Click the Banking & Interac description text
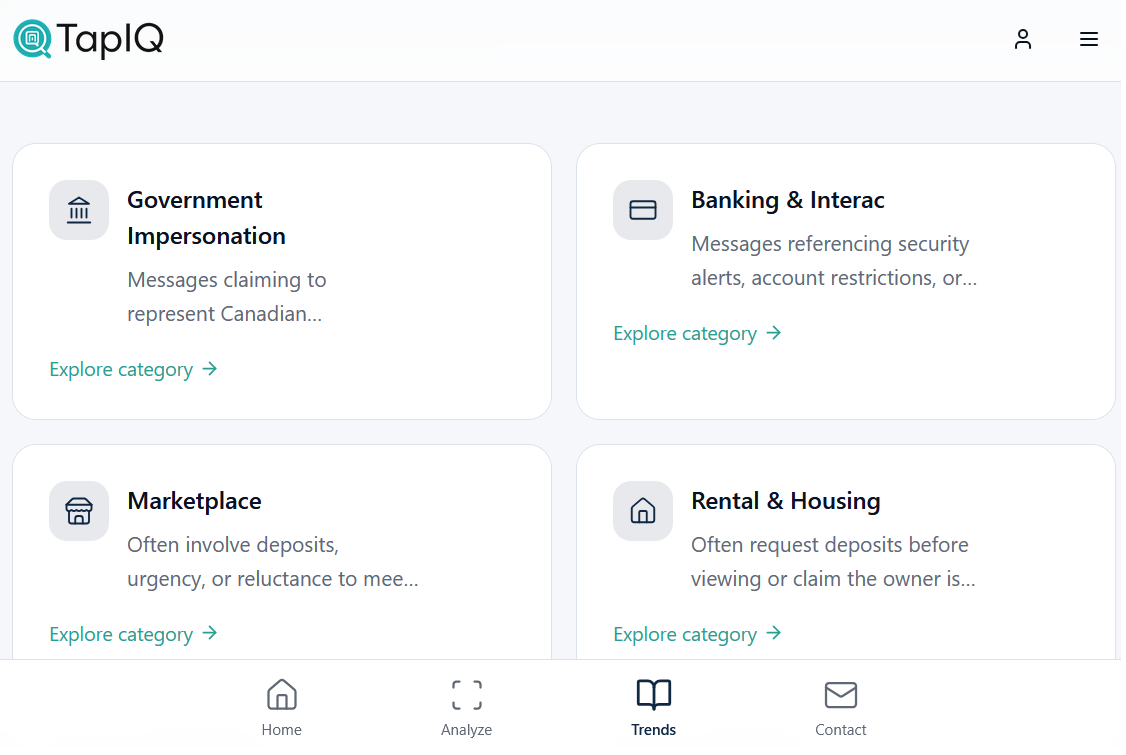1126x755 pixels. [830, 260]
